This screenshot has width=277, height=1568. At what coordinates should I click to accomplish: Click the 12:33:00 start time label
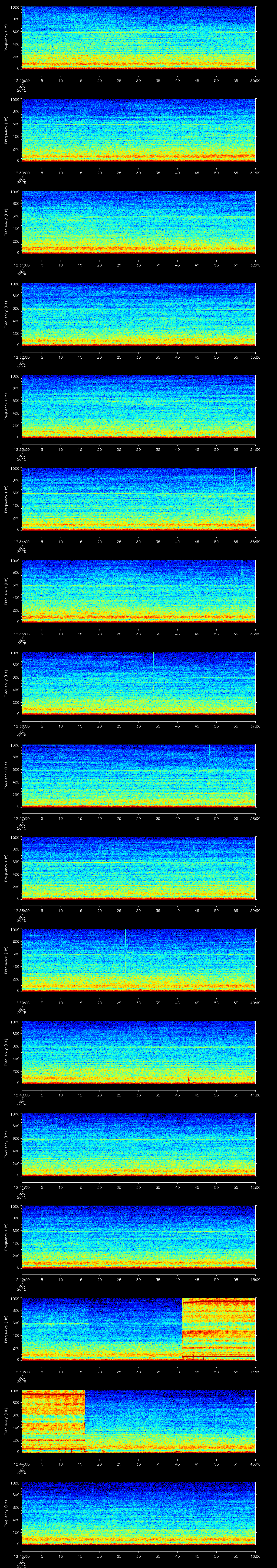pyautogui.click(x=21, y=449)
